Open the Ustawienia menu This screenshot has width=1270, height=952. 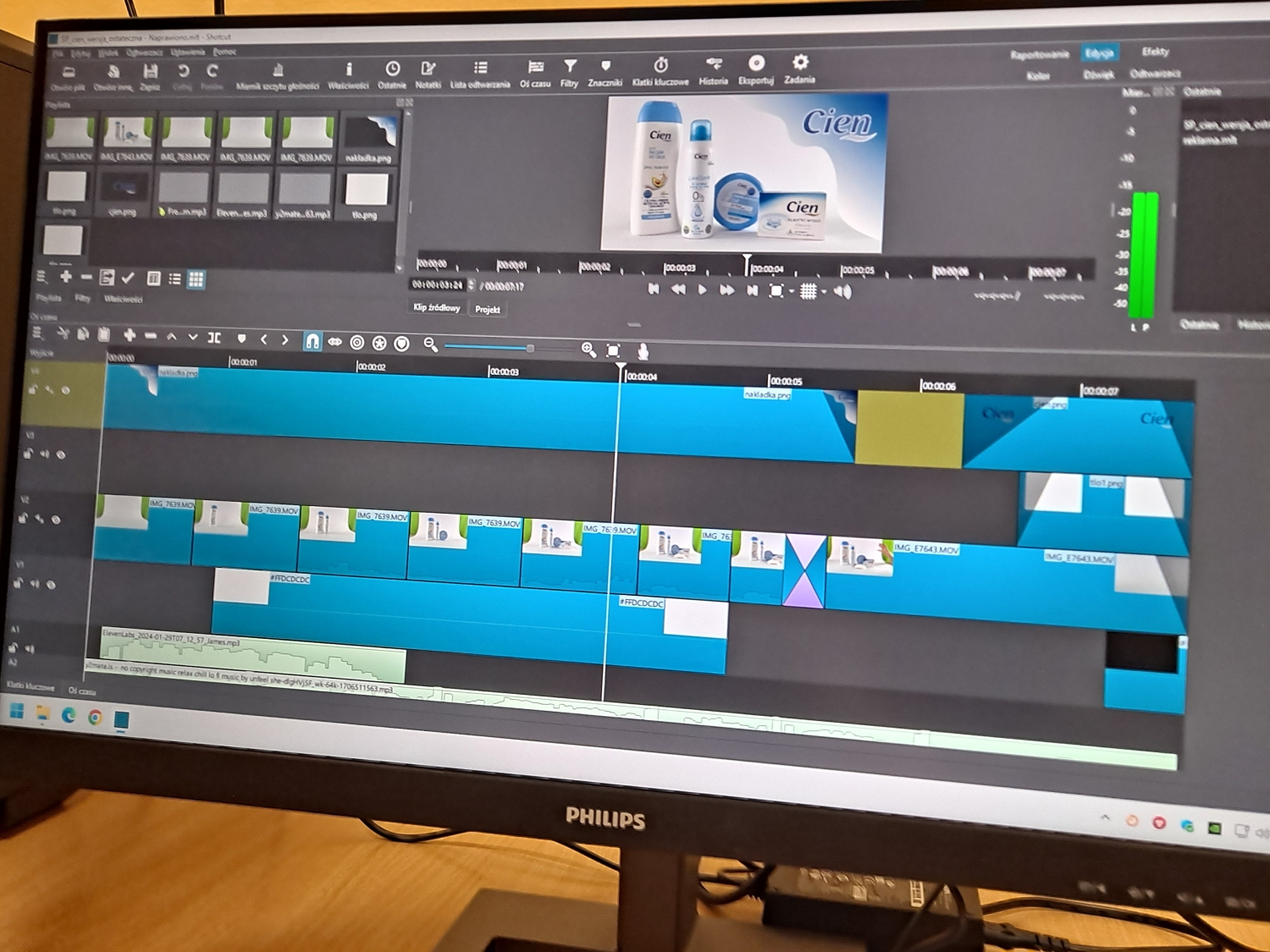tap(187, 52)
